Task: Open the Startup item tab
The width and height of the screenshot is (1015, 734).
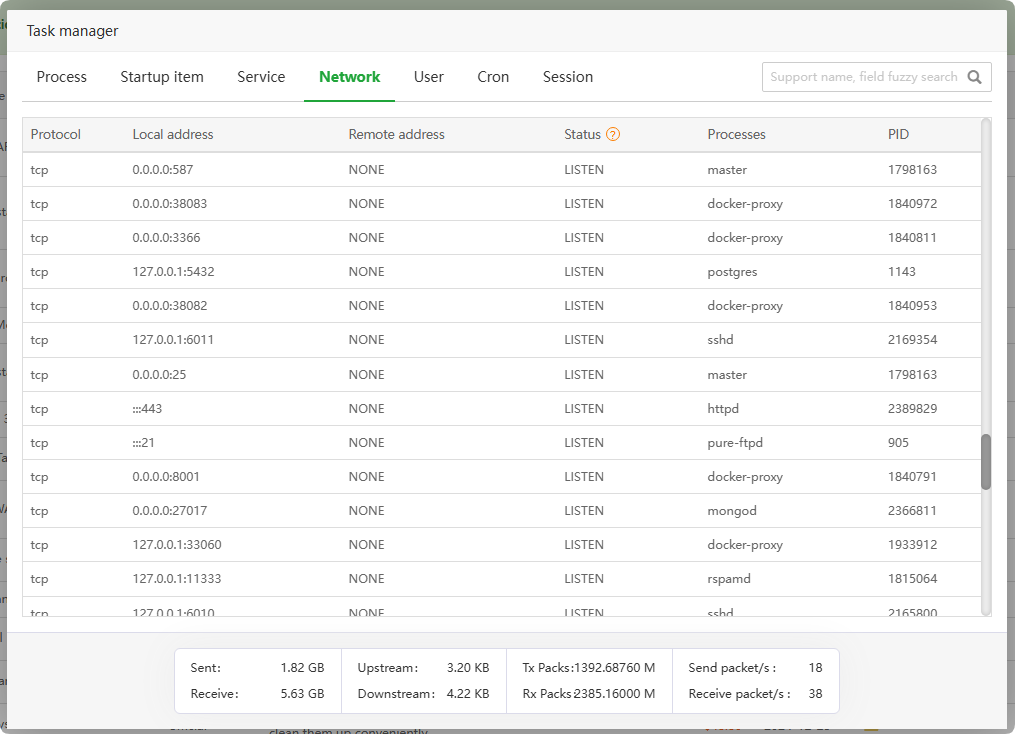Action: click(162, 77)
